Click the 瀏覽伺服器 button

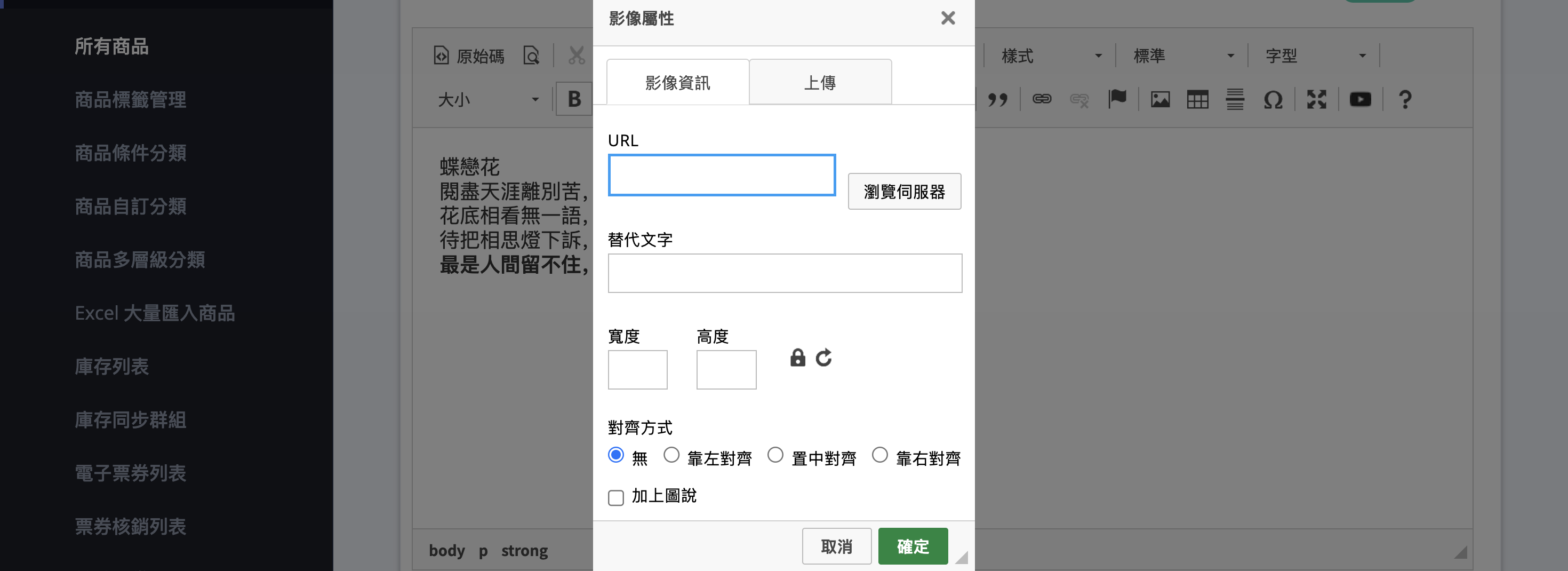click(904, 192)
